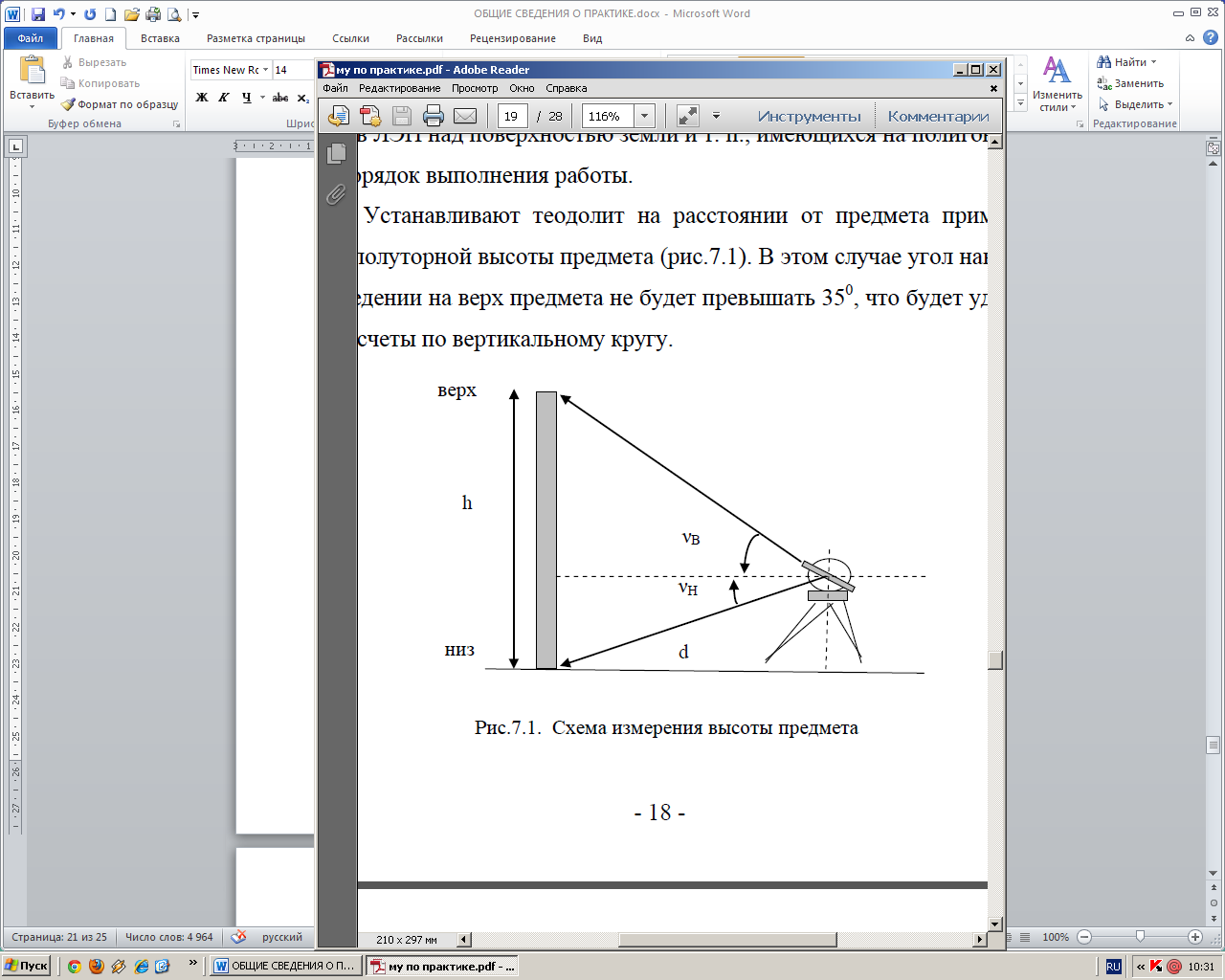Click the page number field showing 19

(513, 116)
